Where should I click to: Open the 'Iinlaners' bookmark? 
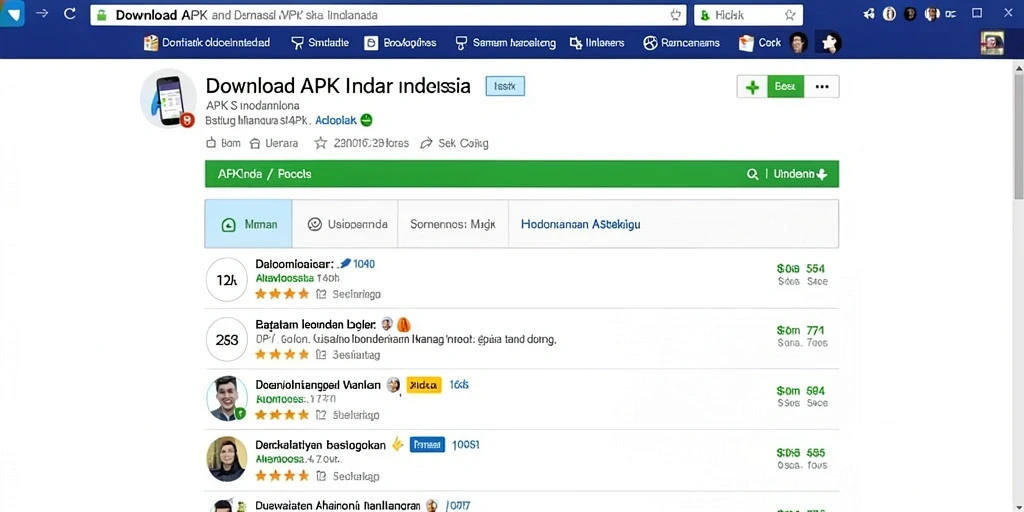tap(596, 43)
